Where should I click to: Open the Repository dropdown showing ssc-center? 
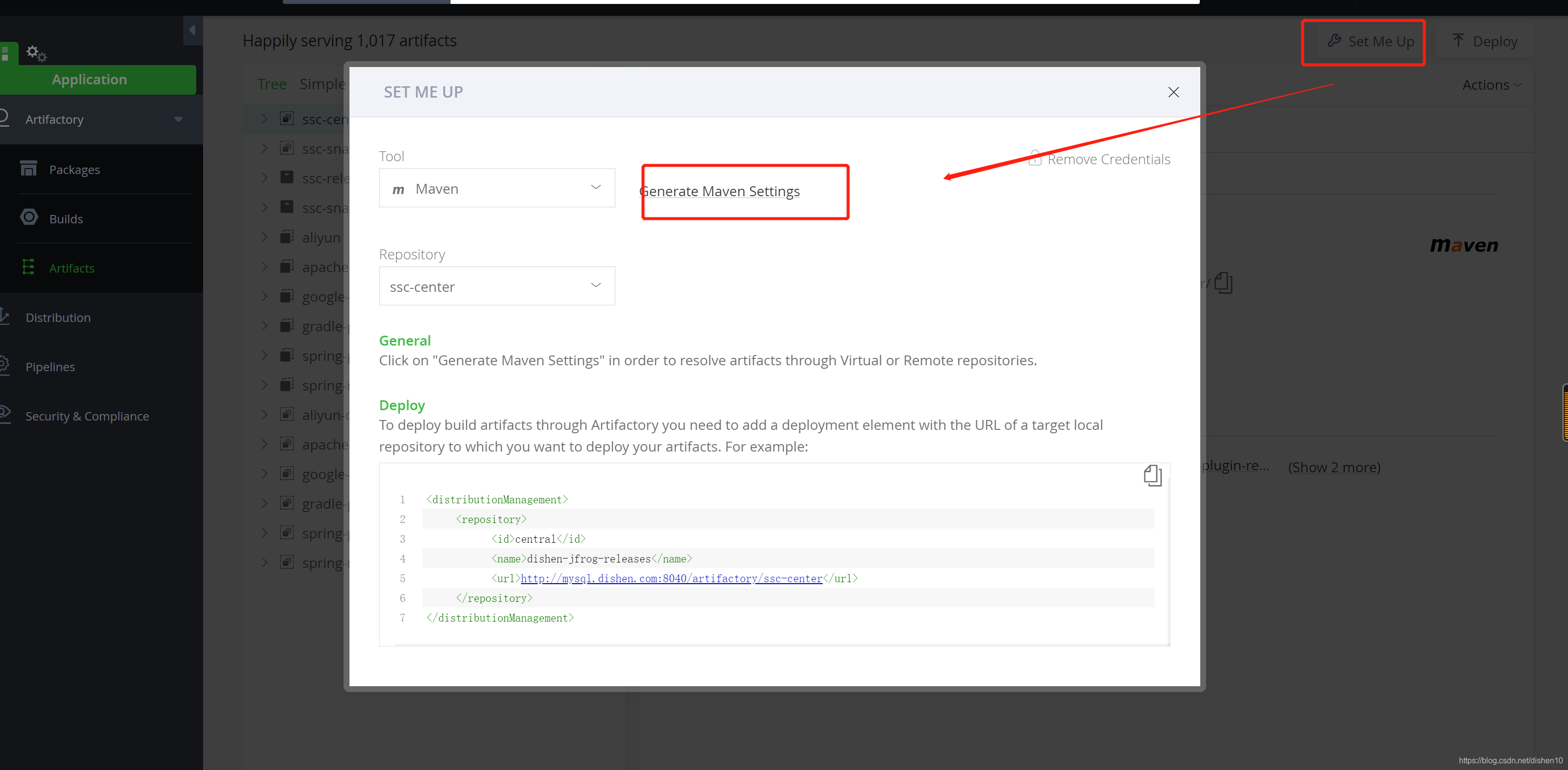click(497, 286)
